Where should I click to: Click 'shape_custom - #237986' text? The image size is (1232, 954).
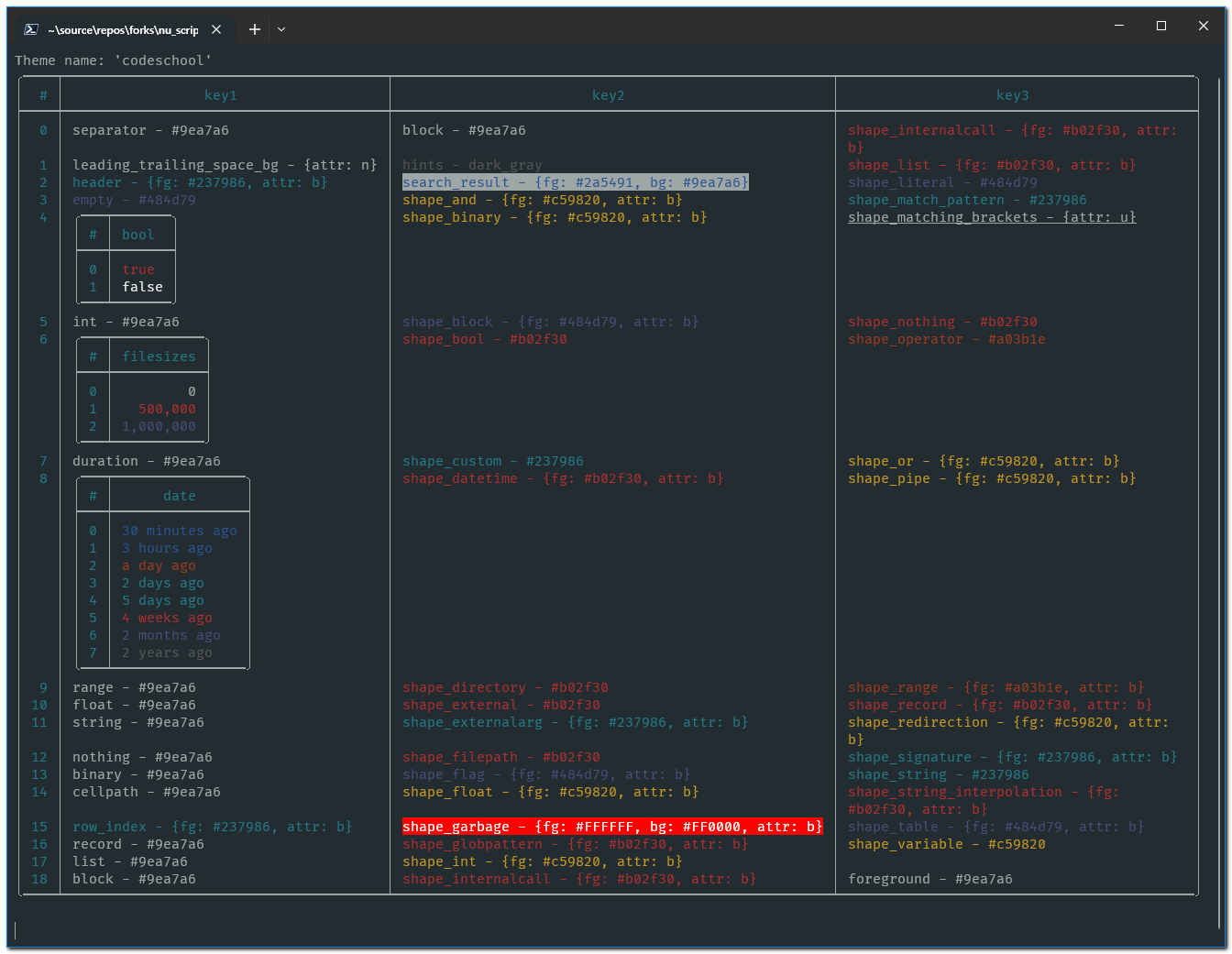[493, 461]
